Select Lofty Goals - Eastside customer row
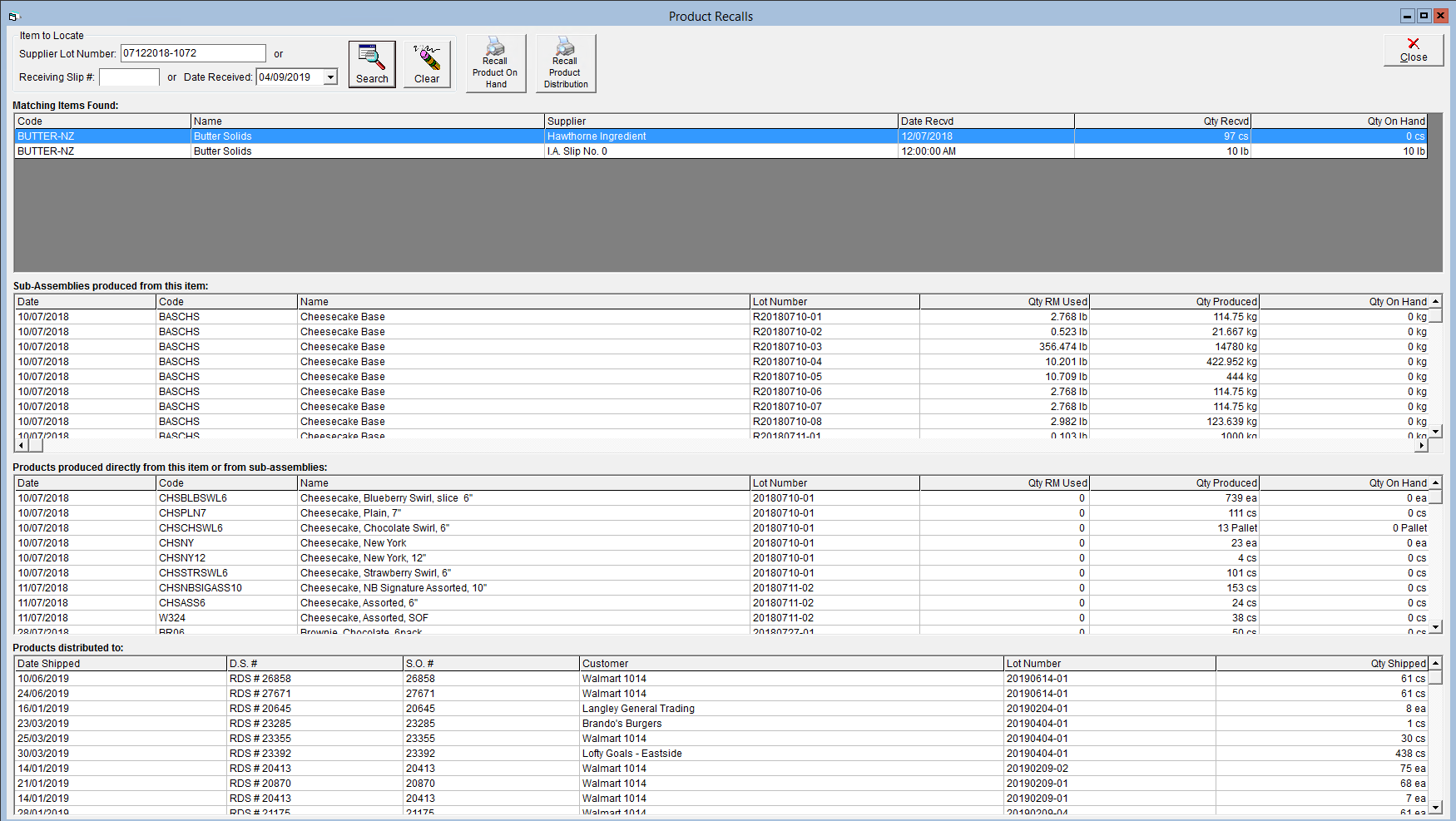1456x821 pixels. (721, 754)
